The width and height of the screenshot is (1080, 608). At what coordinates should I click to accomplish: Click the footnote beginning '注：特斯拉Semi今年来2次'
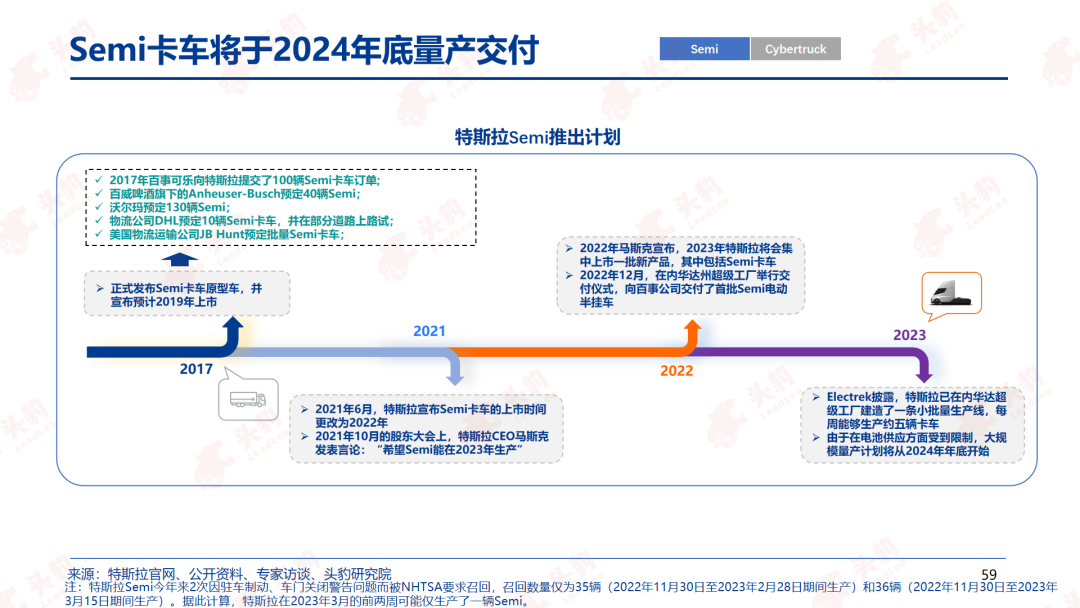tap(561, 594)
